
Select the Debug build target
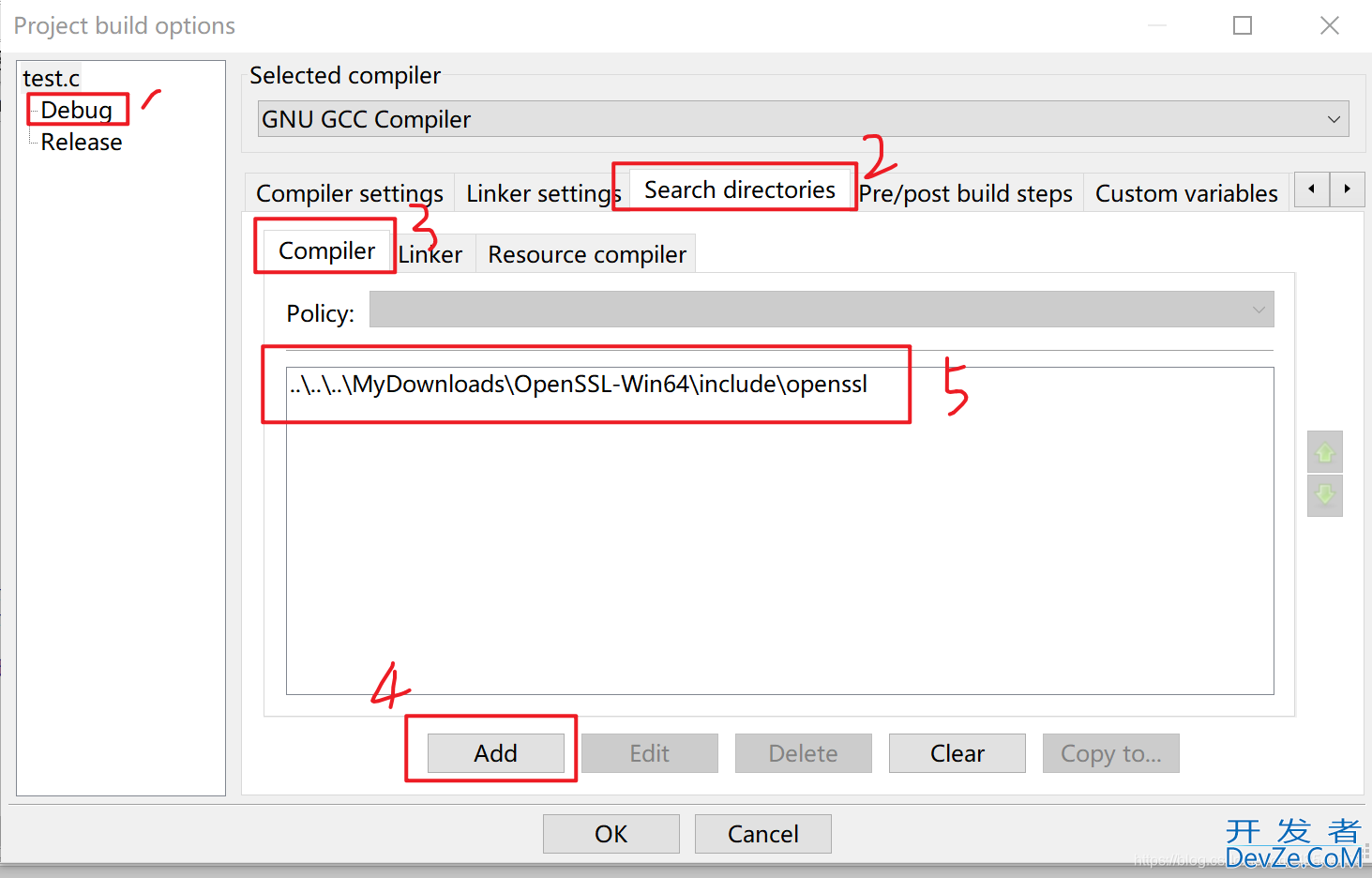[x=77, y=110]
